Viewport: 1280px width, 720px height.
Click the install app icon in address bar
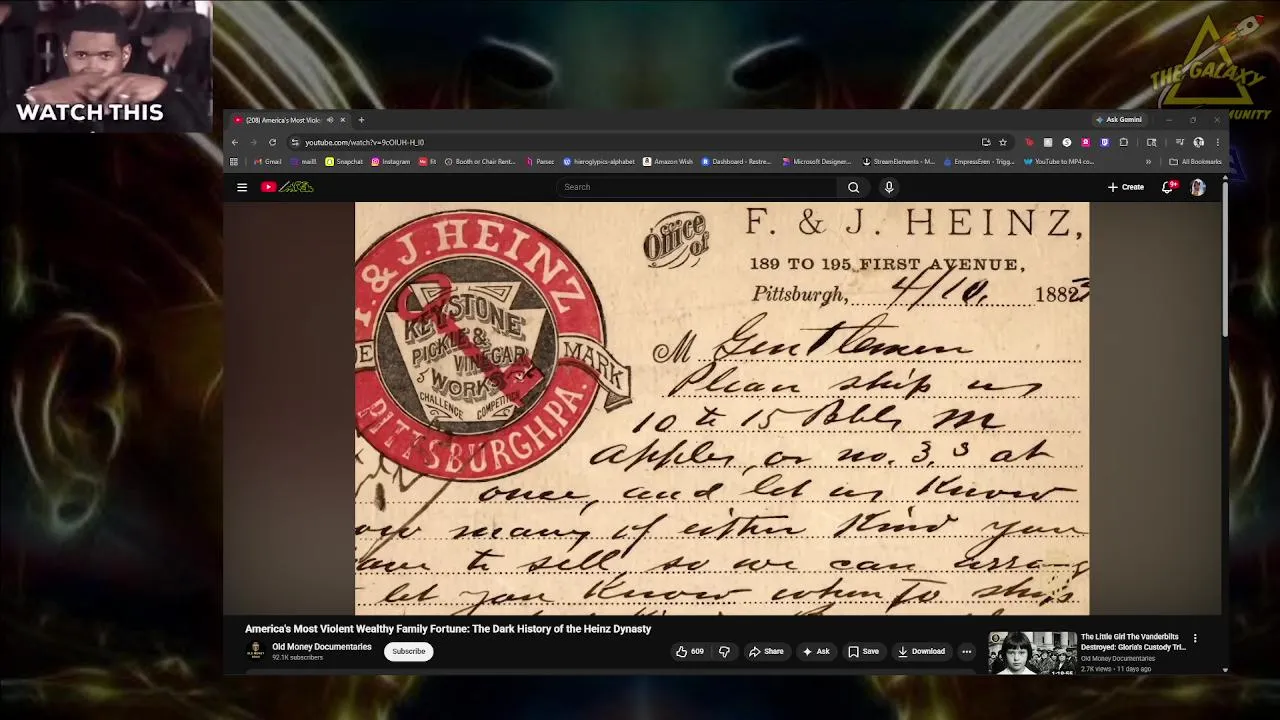click(x=986, y=142)
